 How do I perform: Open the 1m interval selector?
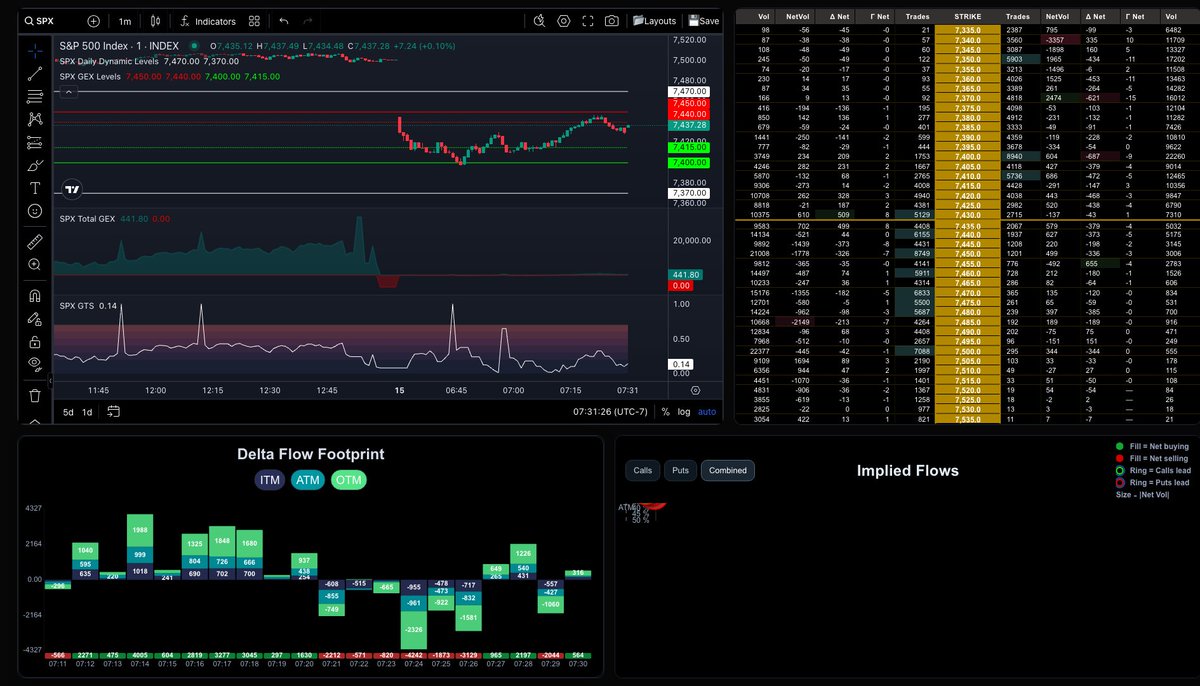pos(124,20)
